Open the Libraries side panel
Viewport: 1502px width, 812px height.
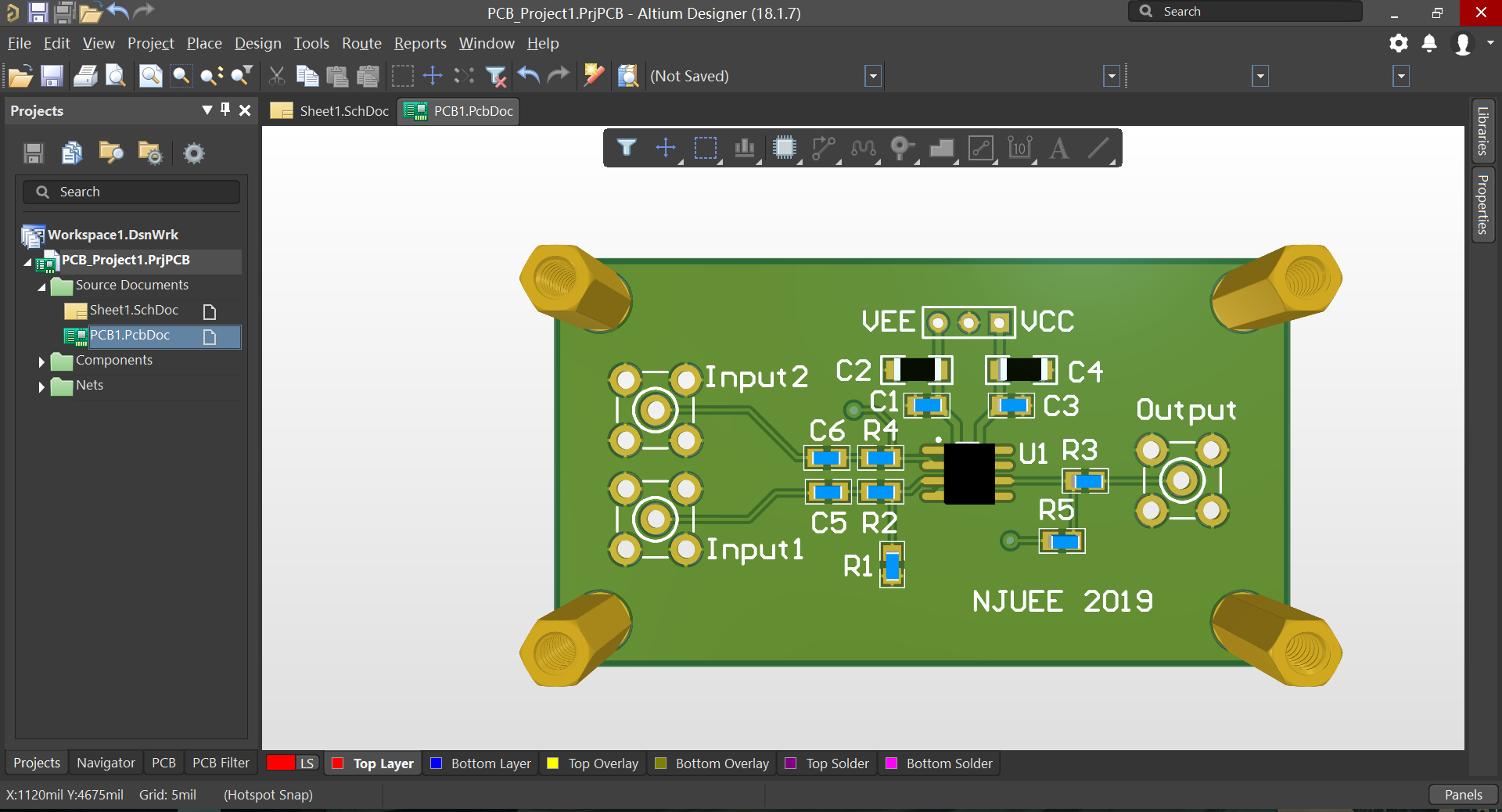pyautogui.click(x=1482, y=131)
